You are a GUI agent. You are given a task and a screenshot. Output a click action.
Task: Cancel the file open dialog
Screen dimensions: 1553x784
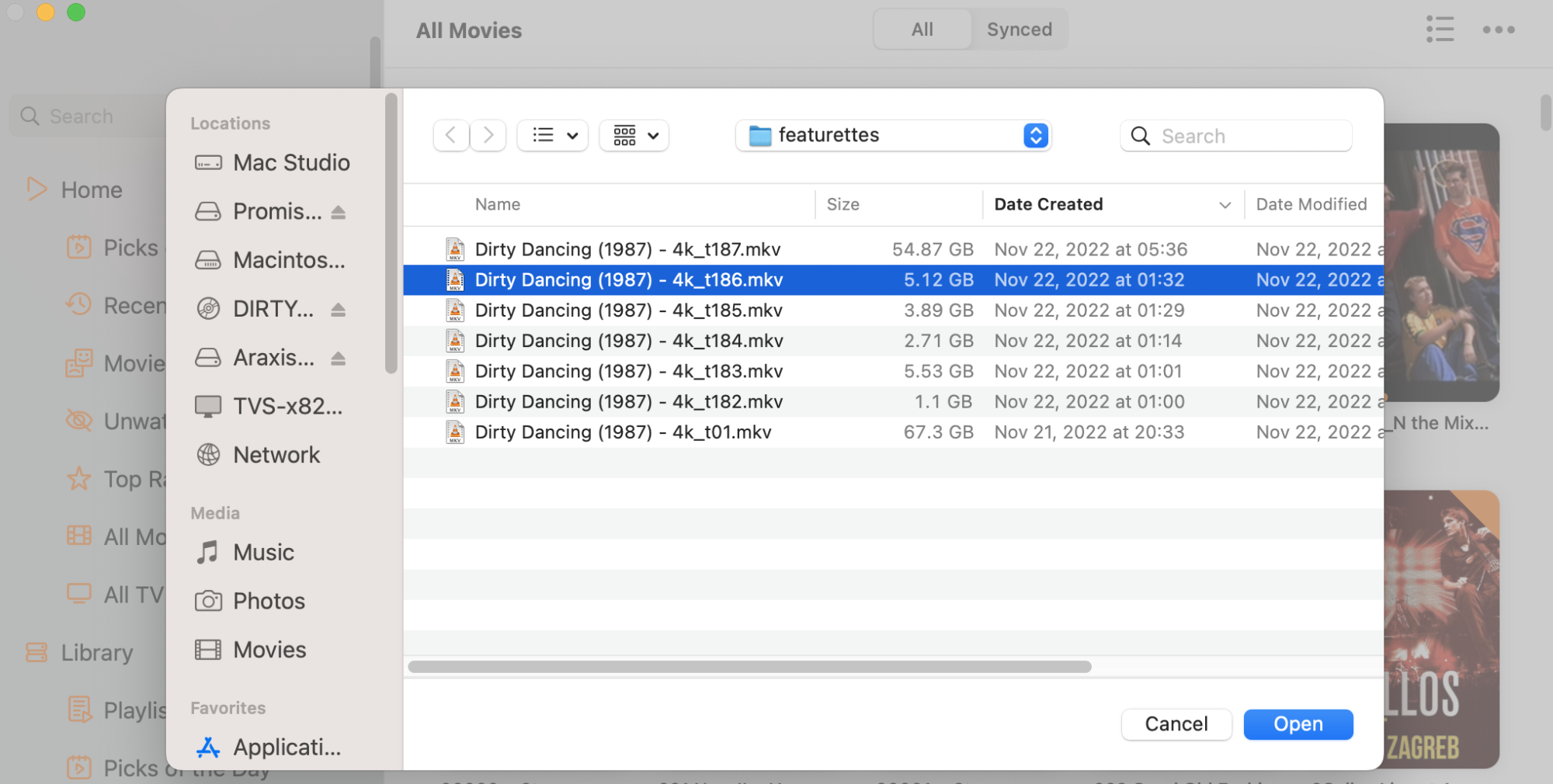coord(1176,724)
